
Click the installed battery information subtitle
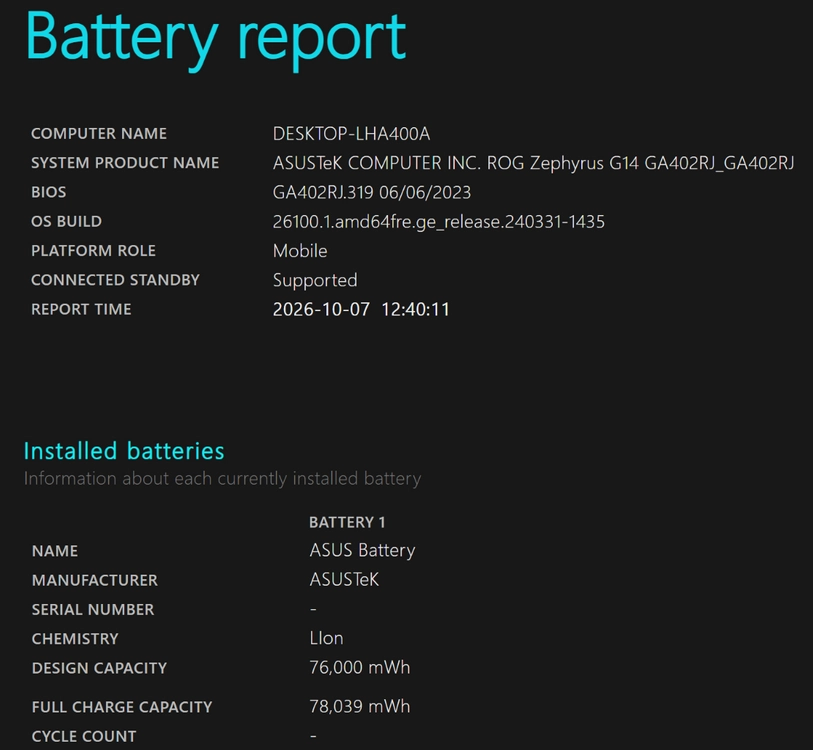click(x=222, y=479)
